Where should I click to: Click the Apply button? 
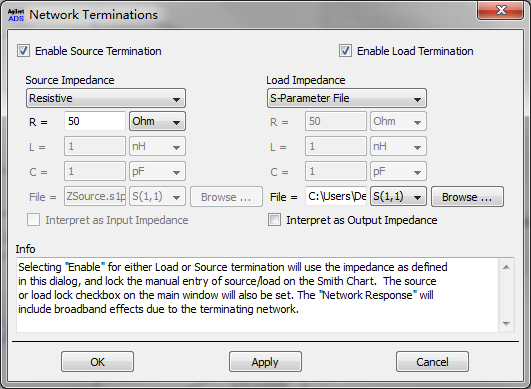click(265, 362)
